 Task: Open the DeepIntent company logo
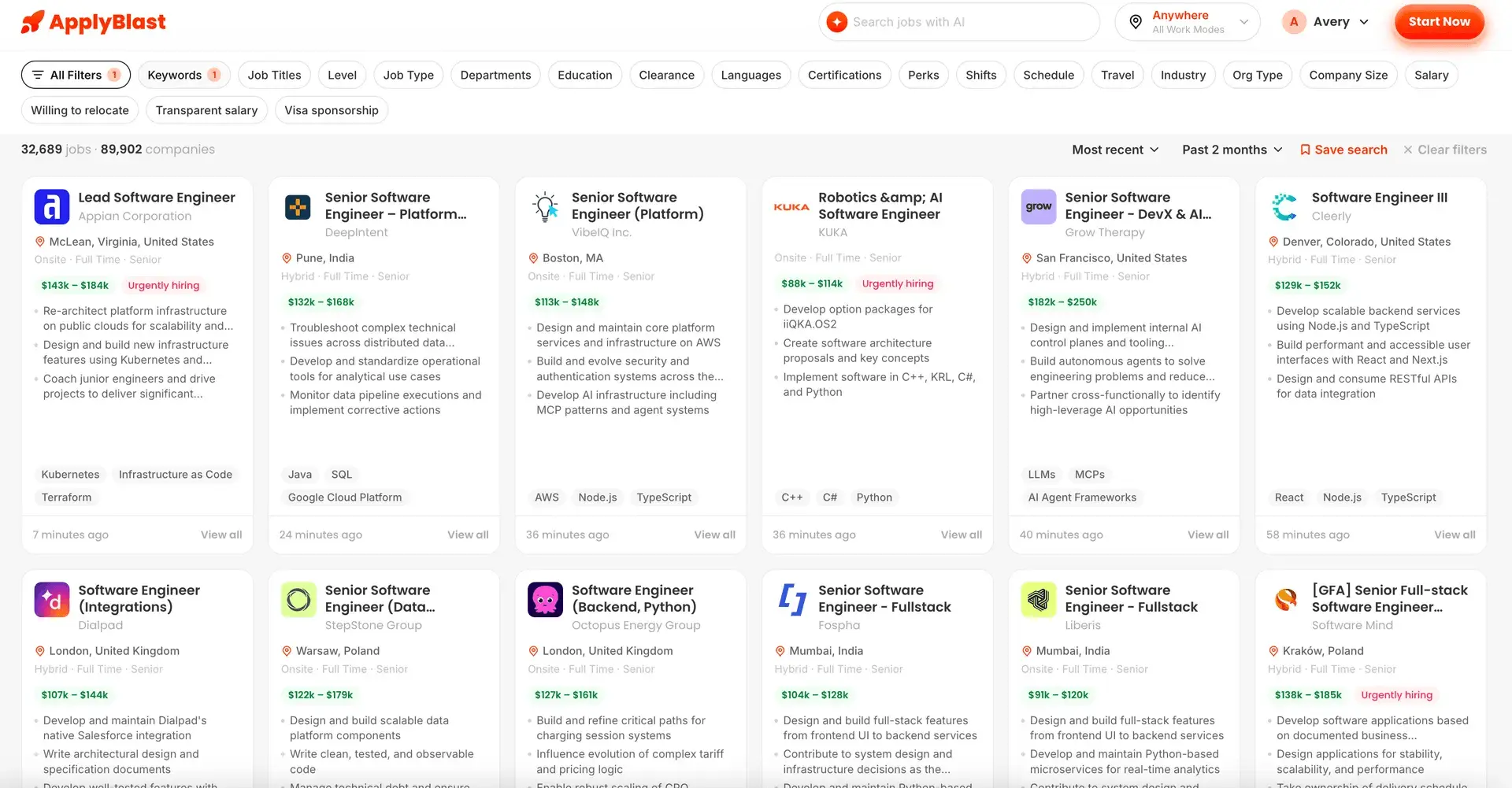point(298,207)
